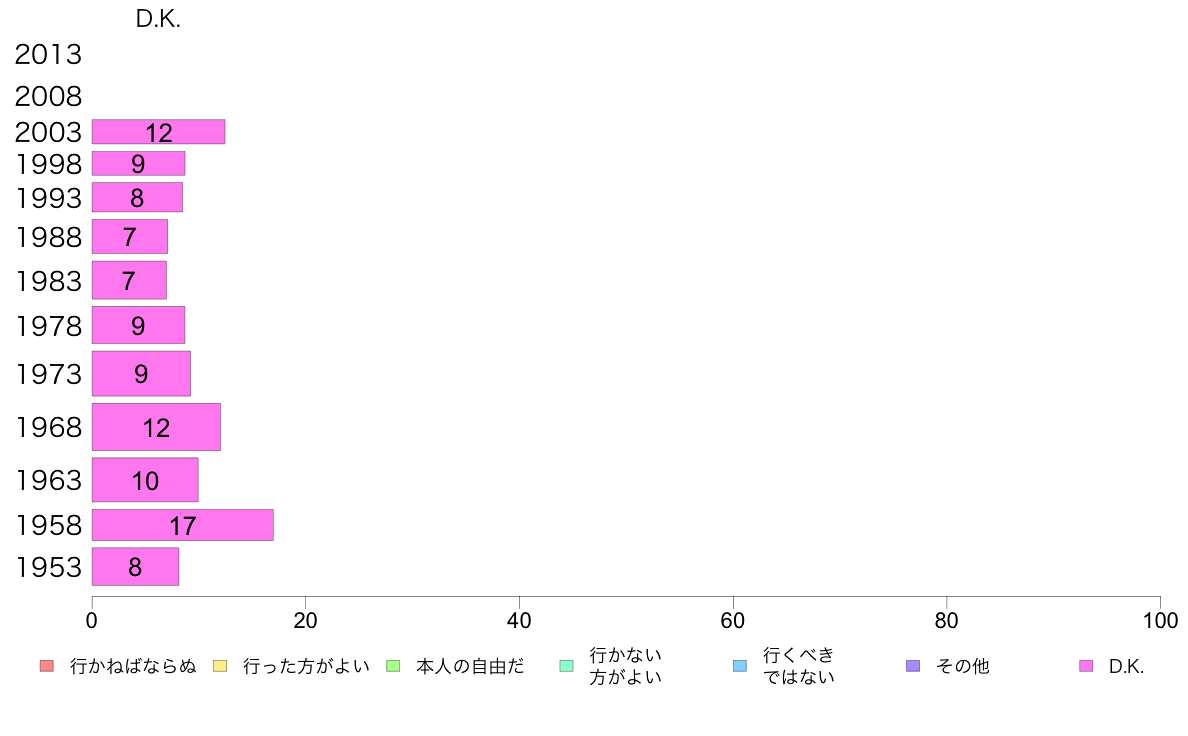Select the 1953 bar showing 8
The width and height of the screenshot is (1188, 736).
(x=136, y=567)
